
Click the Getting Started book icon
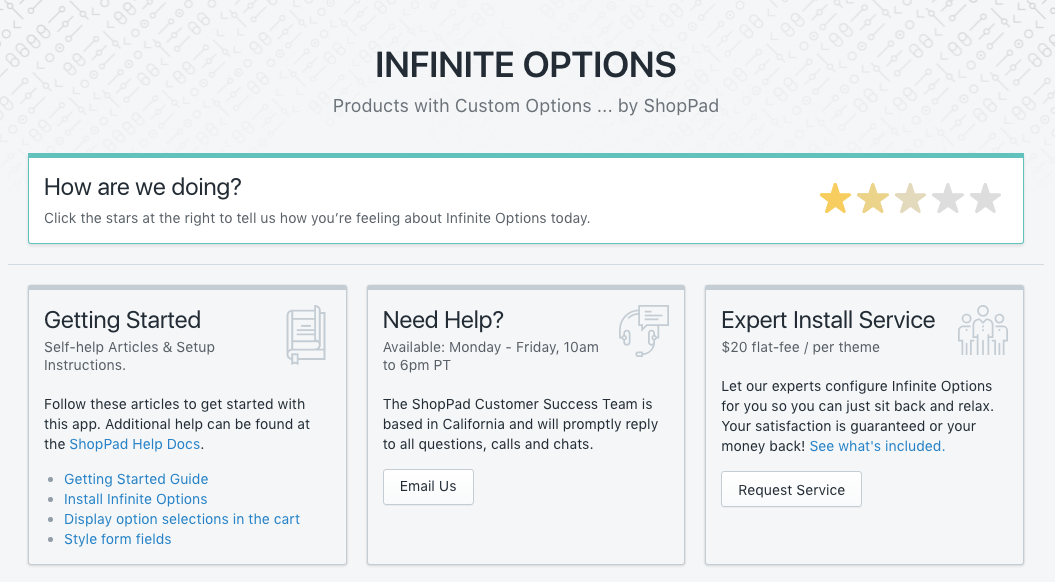(x=306, y=334)
